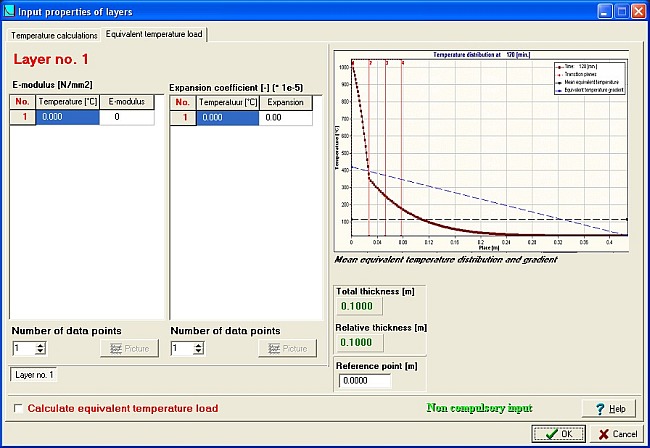Click the Cancel button

(x=618, y=434)
